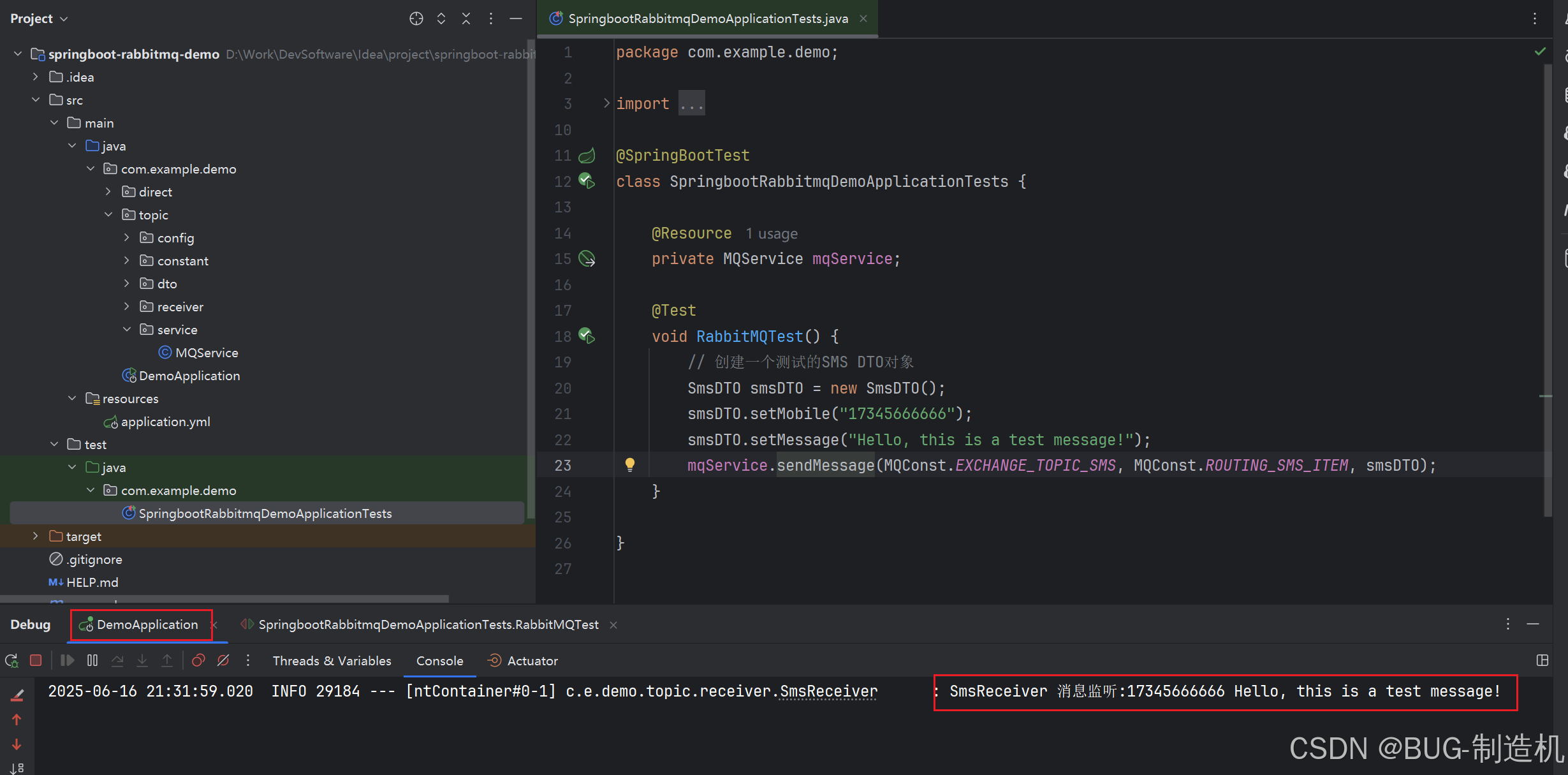Collapse the service package
1568x775 pixels.
pos(126,329)
